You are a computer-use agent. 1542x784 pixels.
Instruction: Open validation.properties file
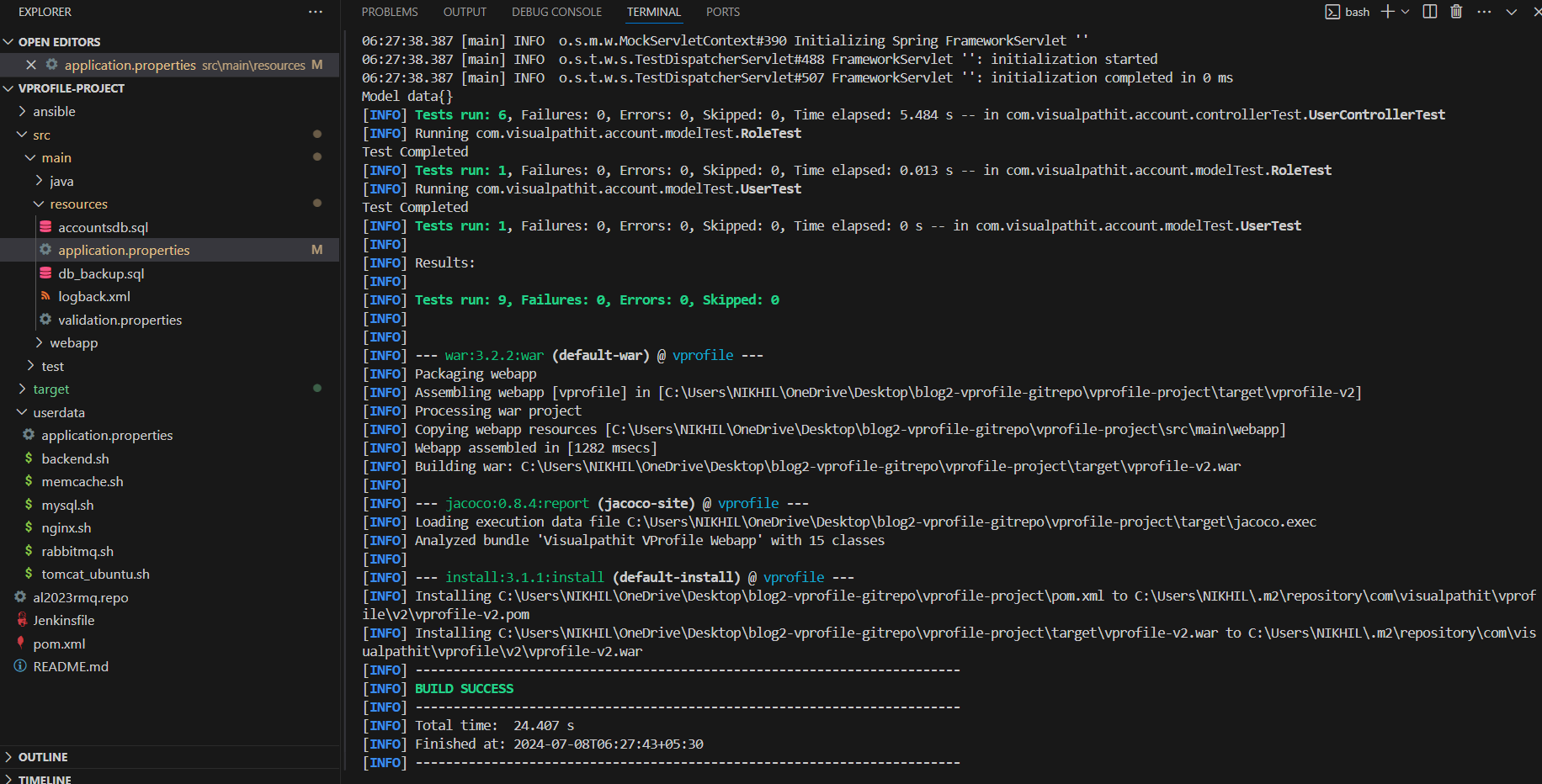[x=120, y=320]
